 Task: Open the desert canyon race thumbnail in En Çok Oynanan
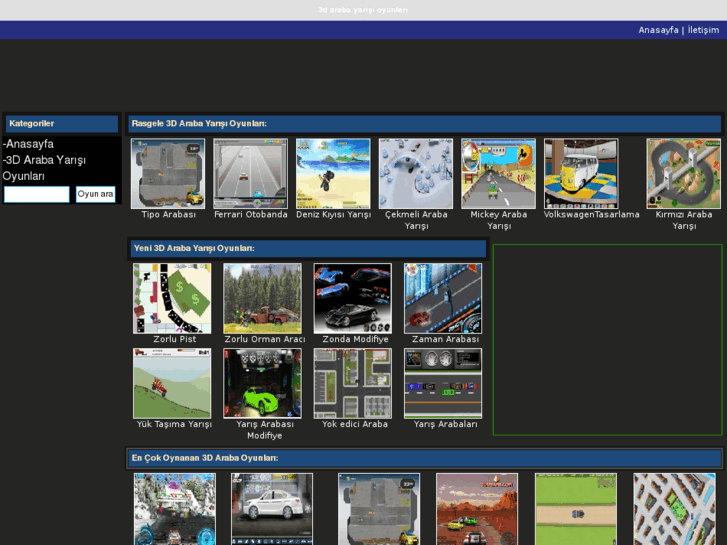[477, 509]
